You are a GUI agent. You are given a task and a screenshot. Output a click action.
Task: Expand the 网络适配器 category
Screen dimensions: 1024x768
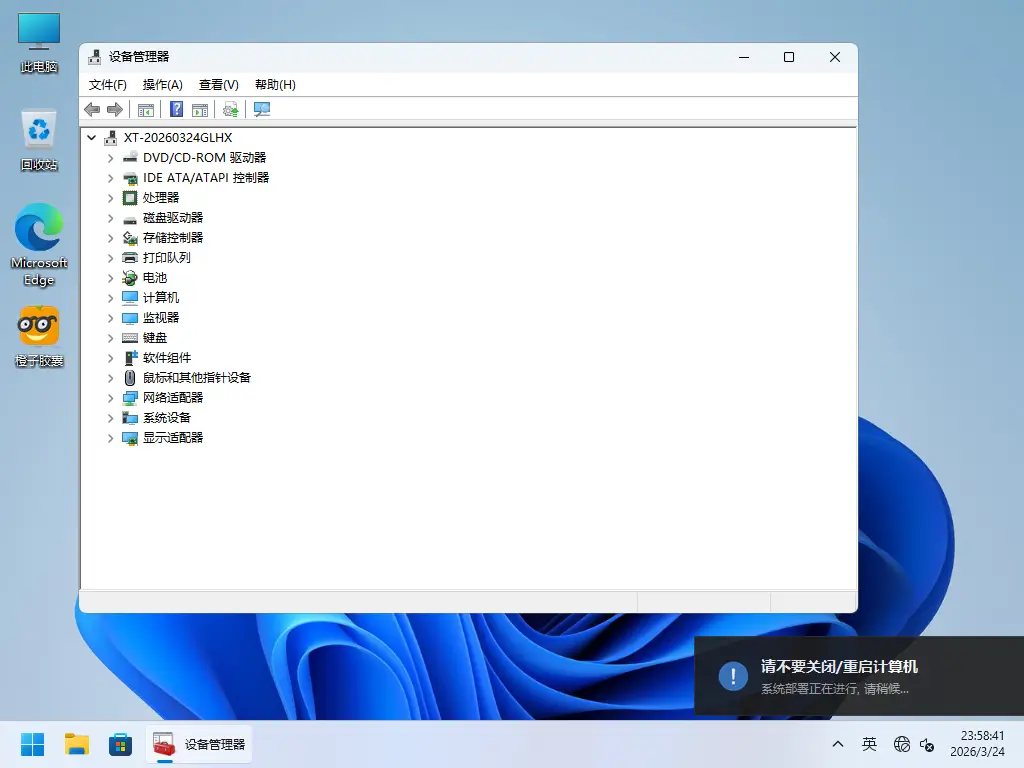[x=110, y=397]
